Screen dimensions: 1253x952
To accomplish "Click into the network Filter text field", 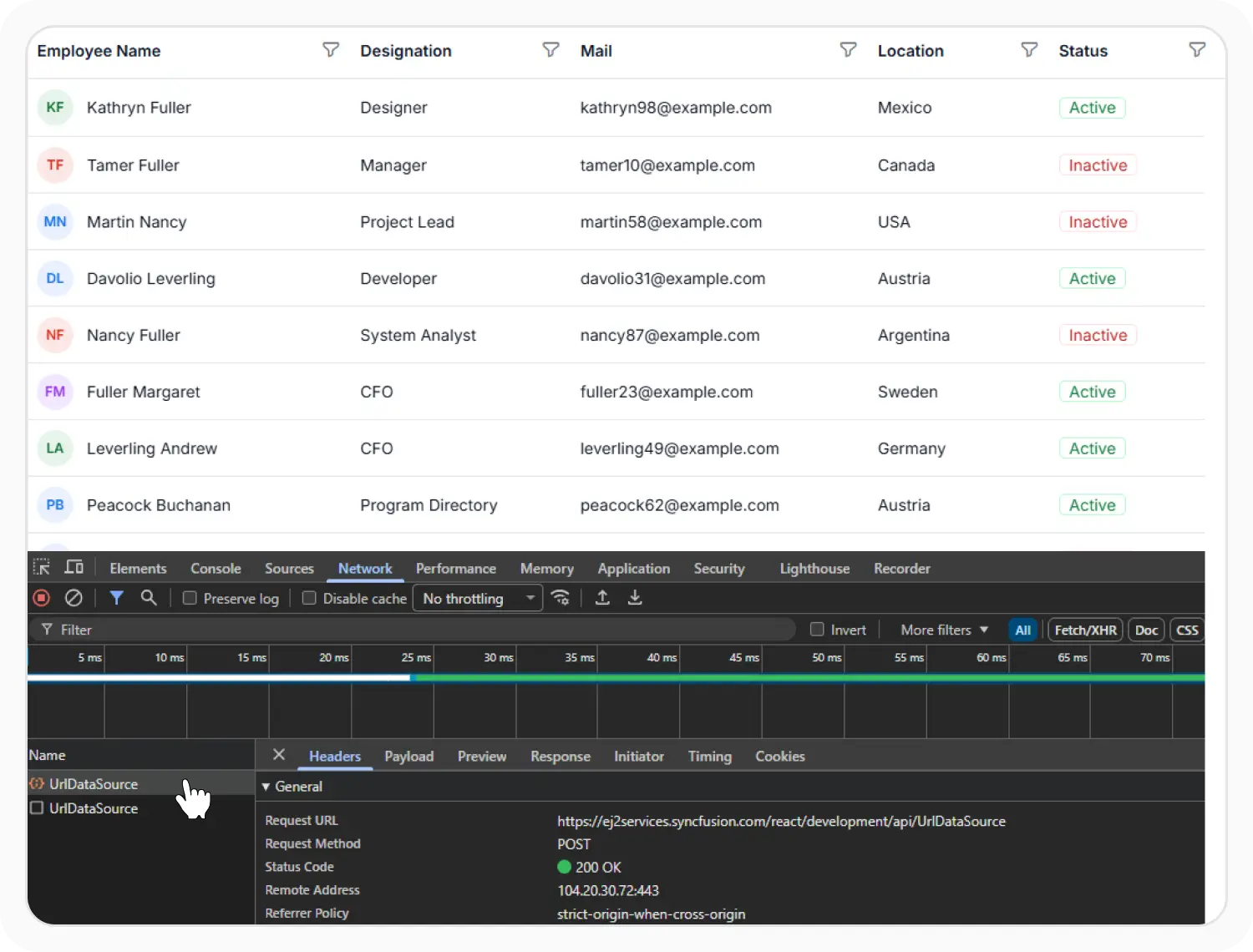I will [413, 630].
